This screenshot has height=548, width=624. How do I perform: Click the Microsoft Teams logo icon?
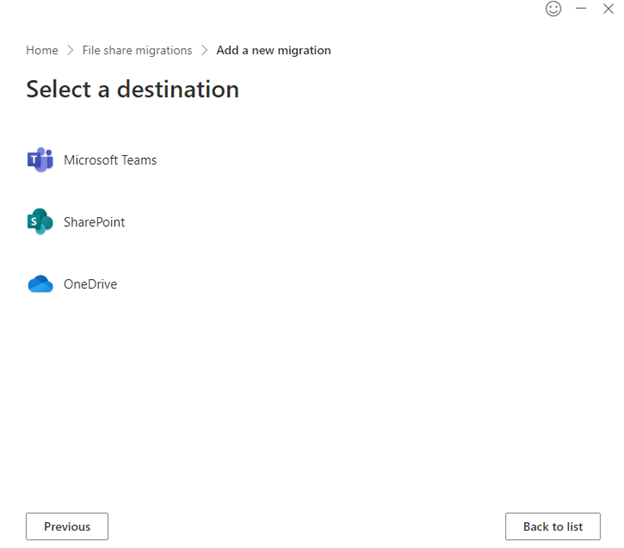[40, 160]
